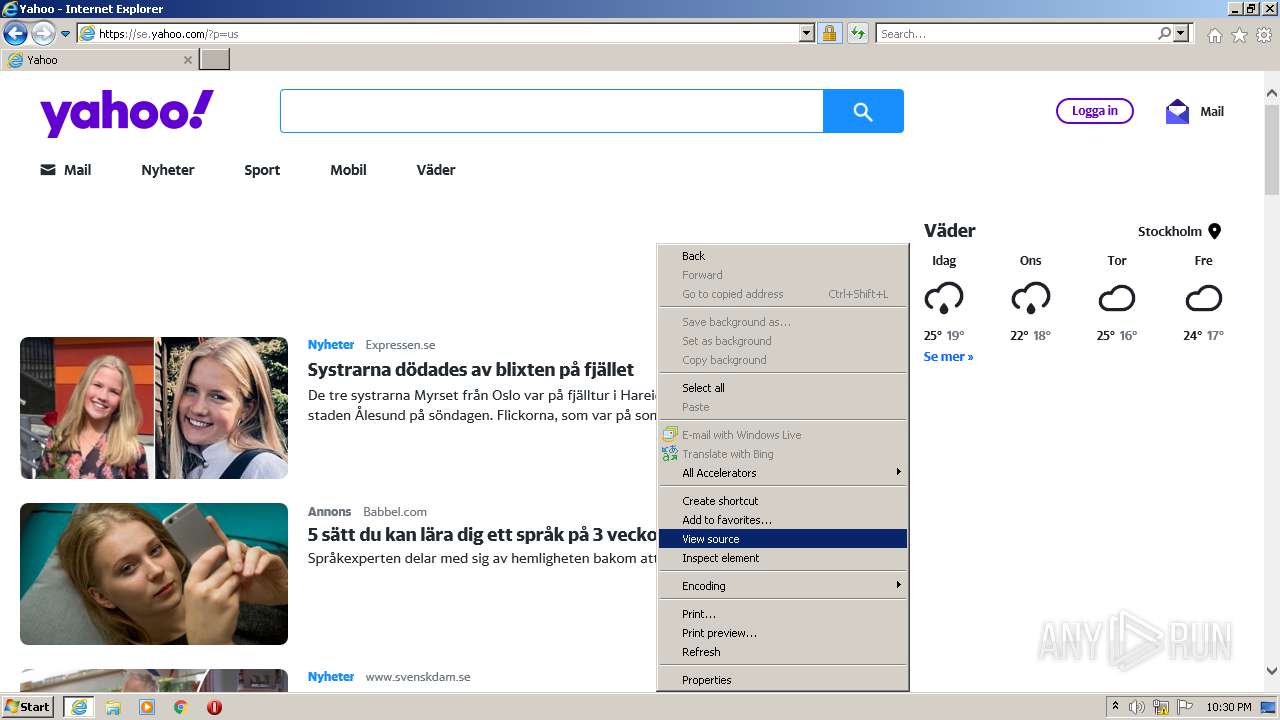Close the Yahoo tab

click(x=187, y=60)
